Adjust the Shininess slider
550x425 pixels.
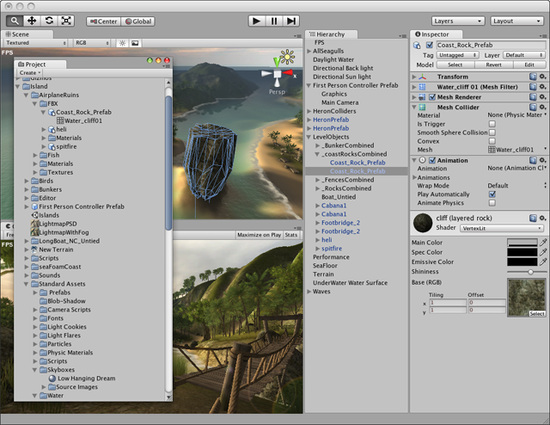[x=526, y=272]
